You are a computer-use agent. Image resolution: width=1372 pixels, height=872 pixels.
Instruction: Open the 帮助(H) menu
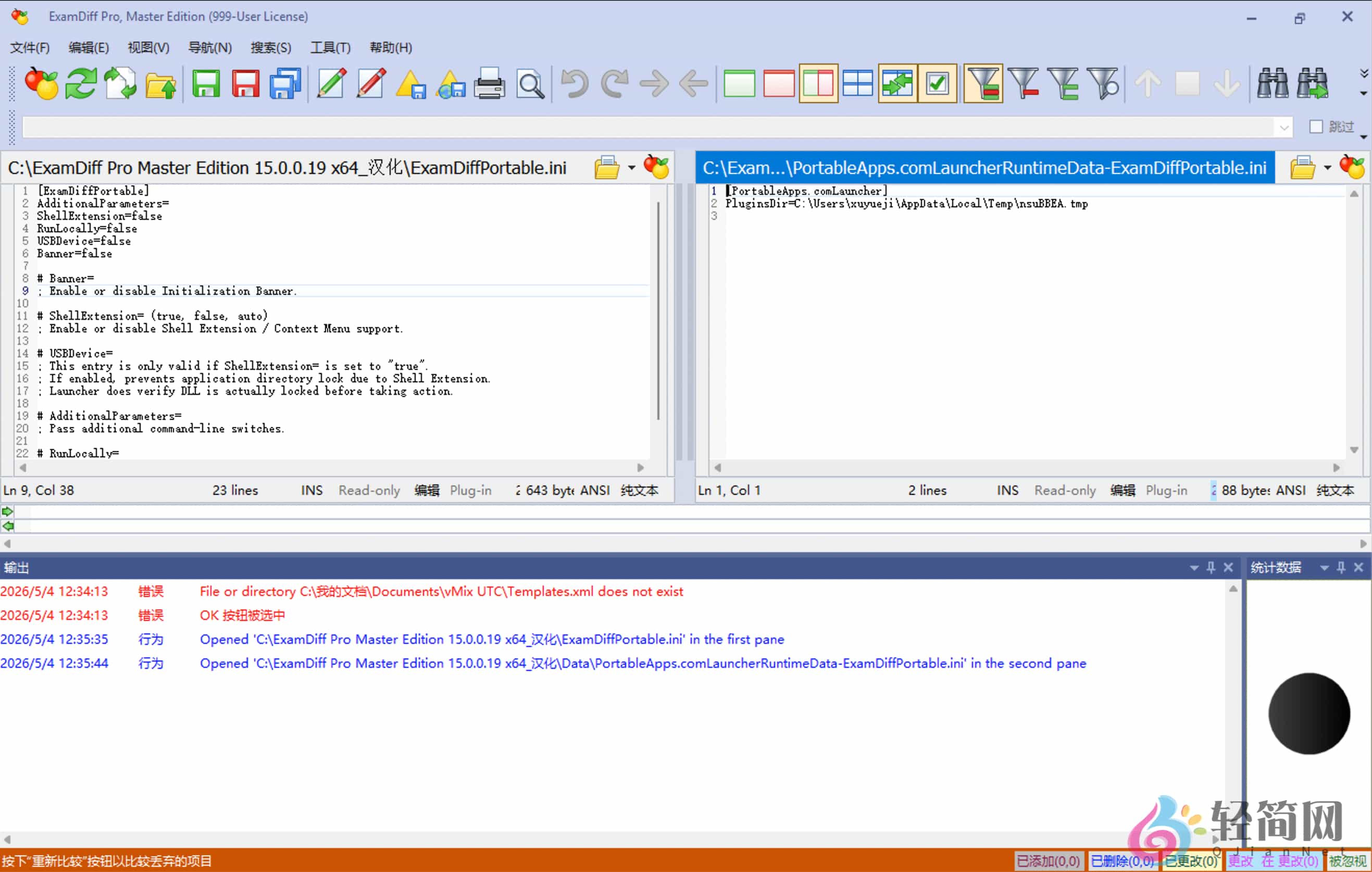coord(391,47)
